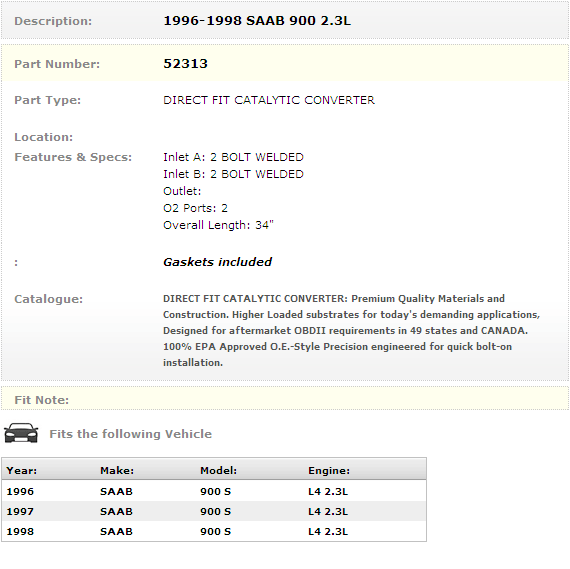The width and height of the screenshot is (570, 569).
Task: Click the Catalogue: label
Action: (49, 299)
